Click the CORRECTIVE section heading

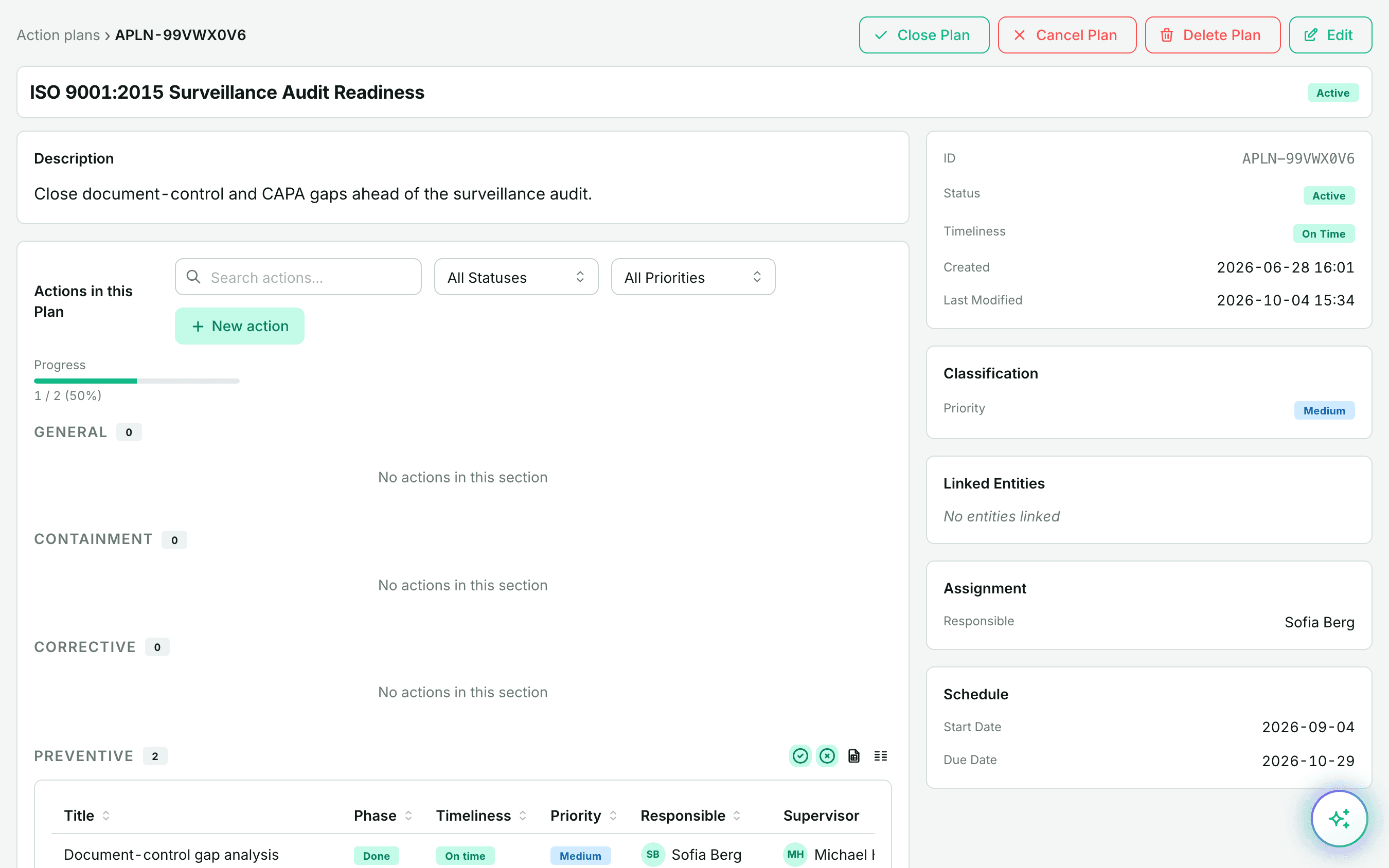click(85, 647)
